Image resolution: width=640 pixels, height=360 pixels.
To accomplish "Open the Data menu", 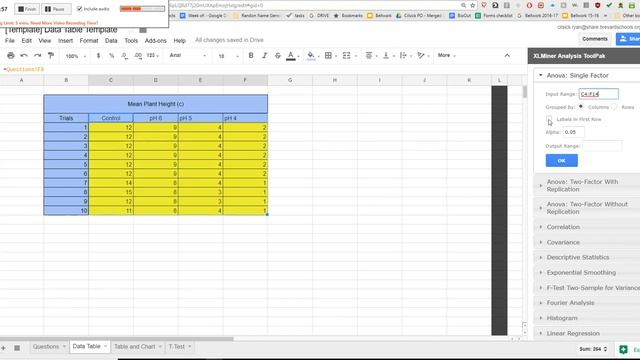I will 111,41.
